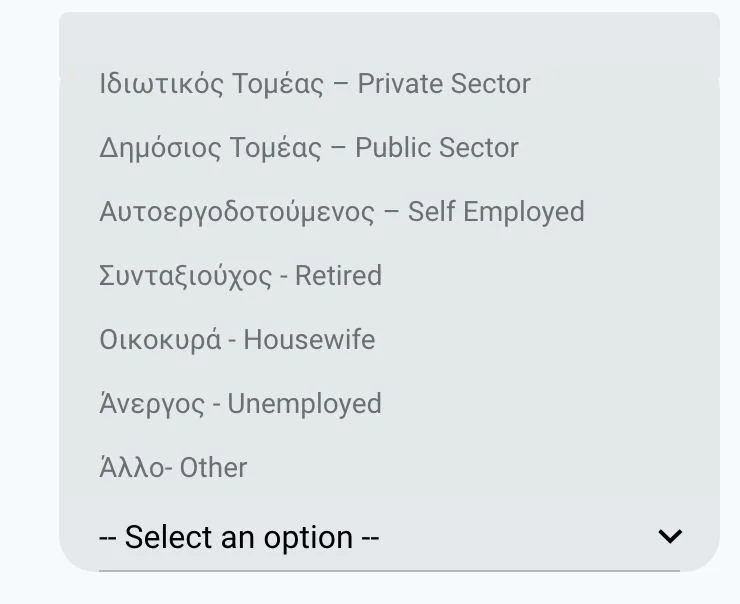The image size is (740, 604).
Task: Choose the 'Οικοκυρά - Housewife' entry
Action: (237, 340)
